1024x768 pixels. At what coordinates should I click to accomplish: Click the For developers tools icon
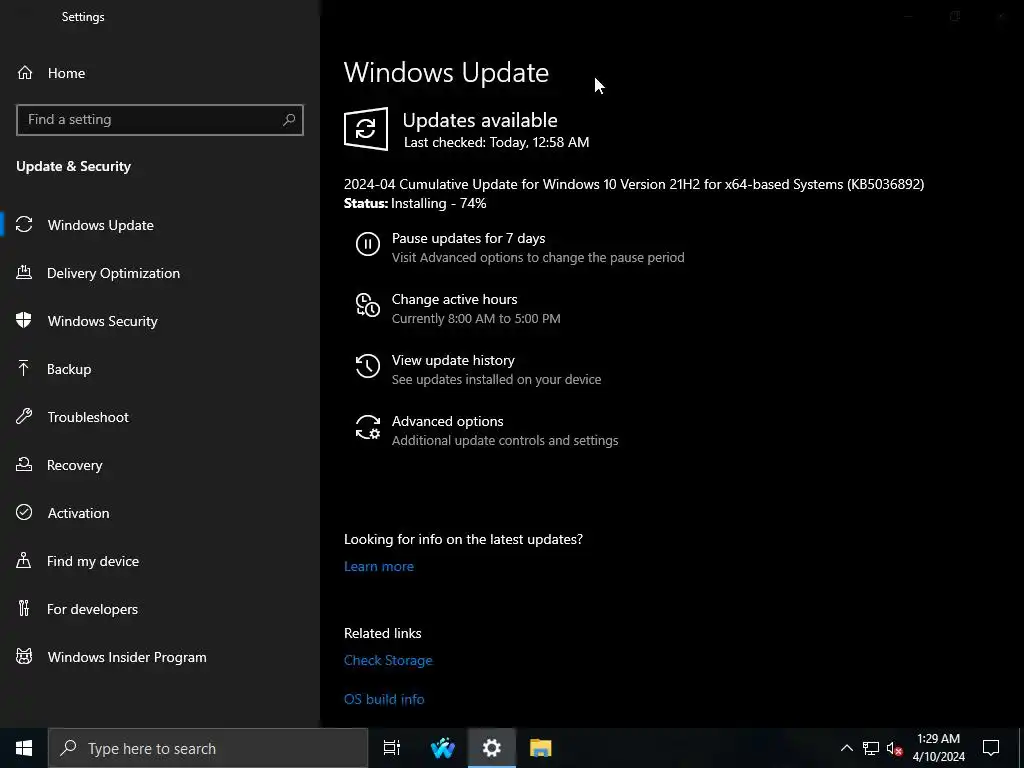[24, 609]
